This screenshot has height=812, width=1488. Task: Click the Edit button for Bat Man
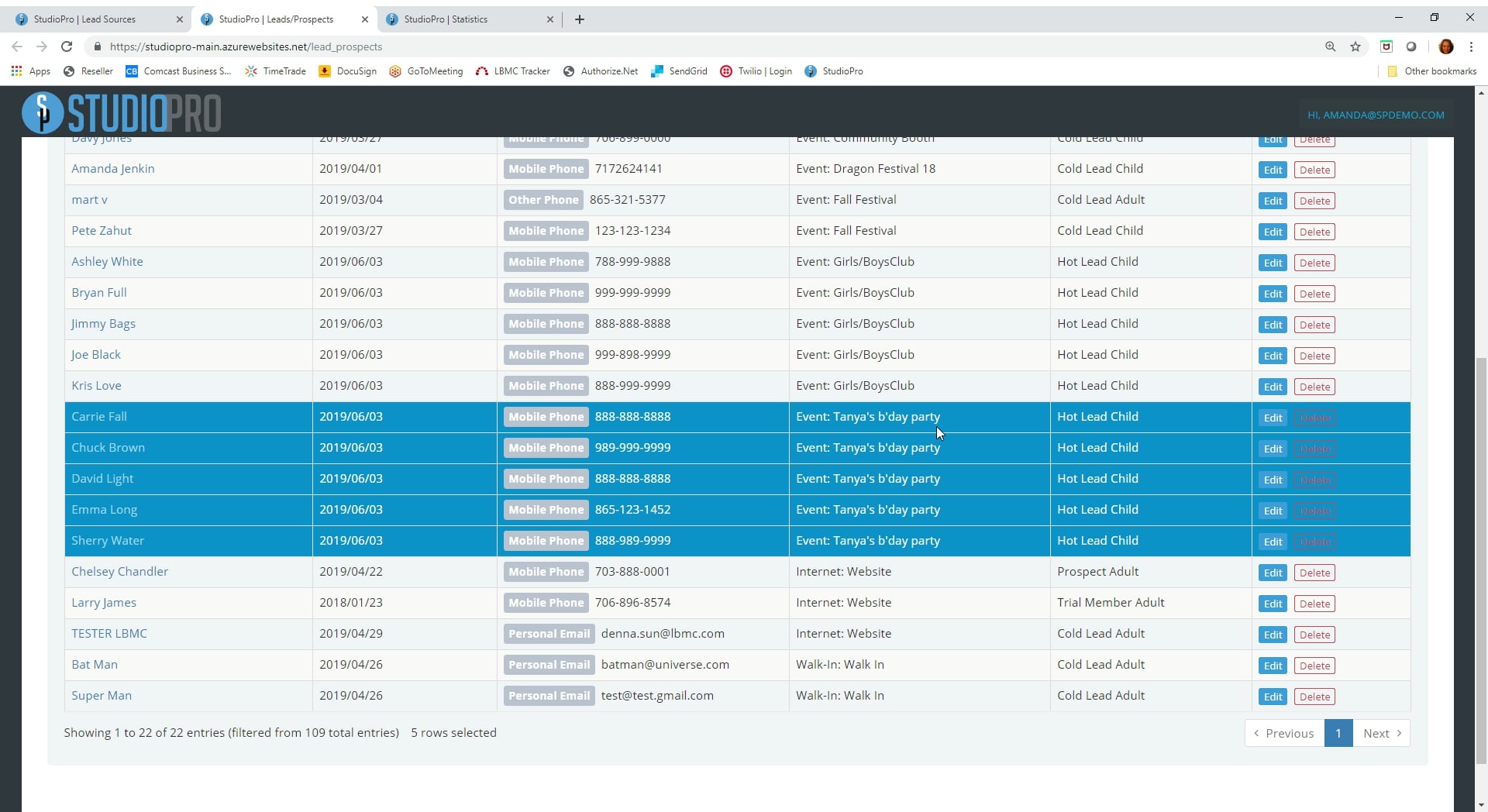[1273, 666]
